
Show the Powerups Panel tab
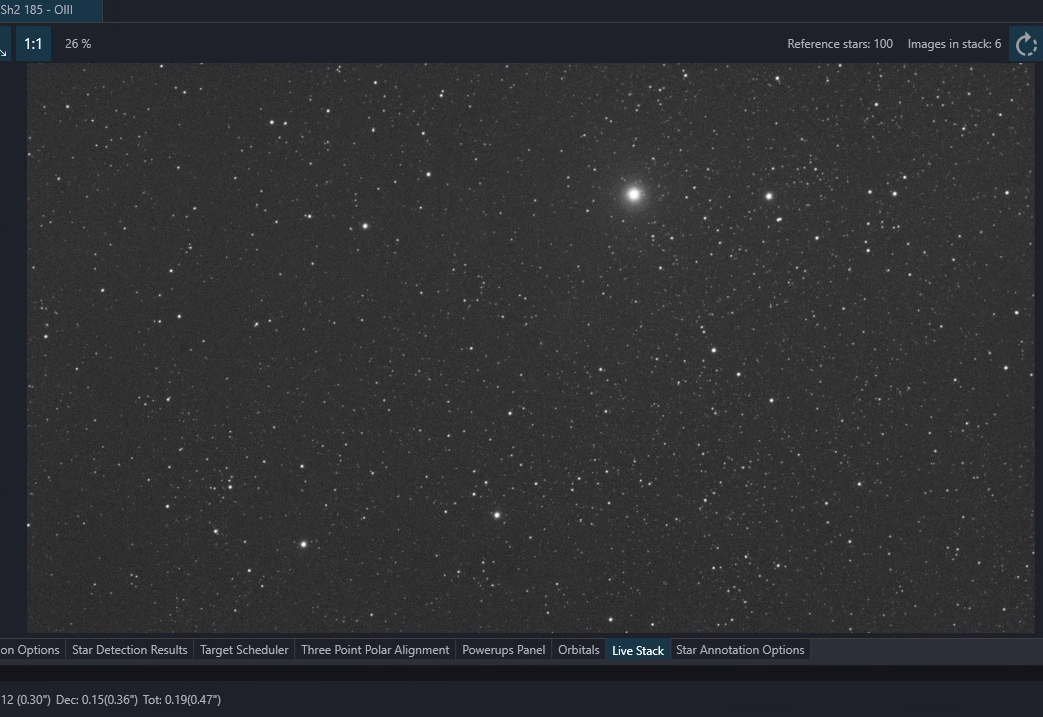(504, 650)
